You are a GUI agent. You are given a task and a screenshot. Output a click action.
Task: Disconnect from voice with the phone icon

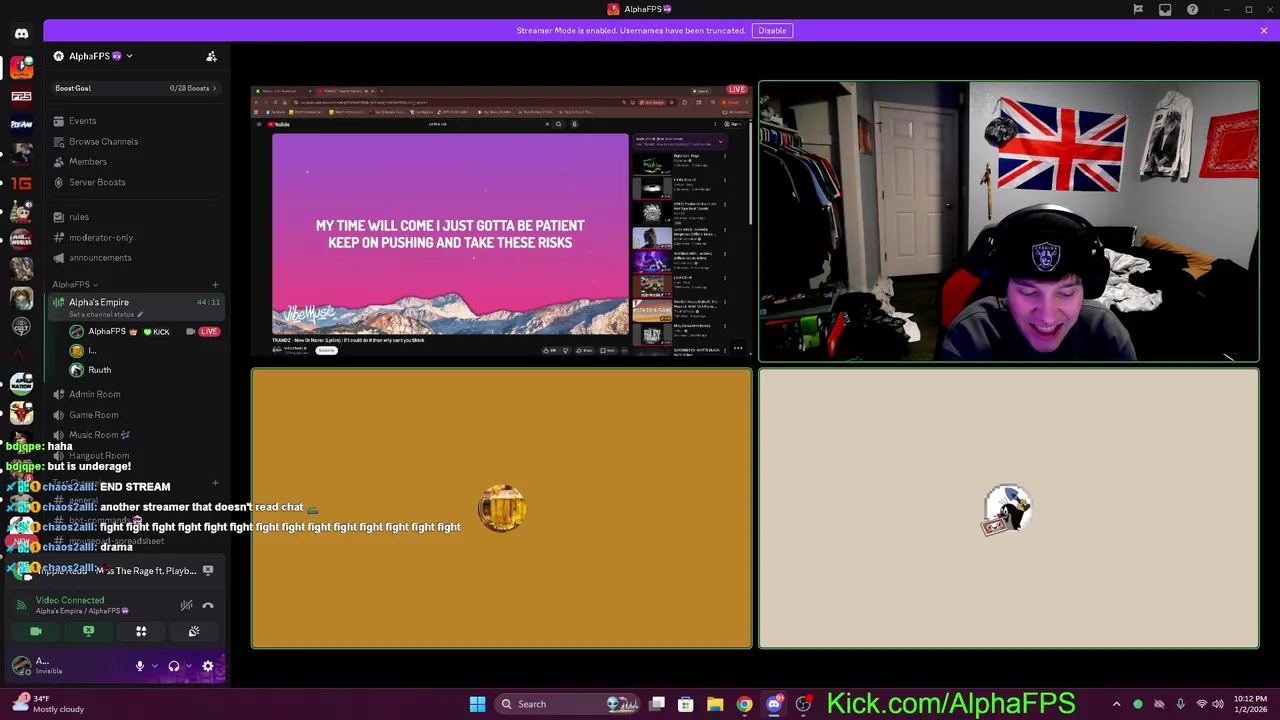[x=208, y=605]
